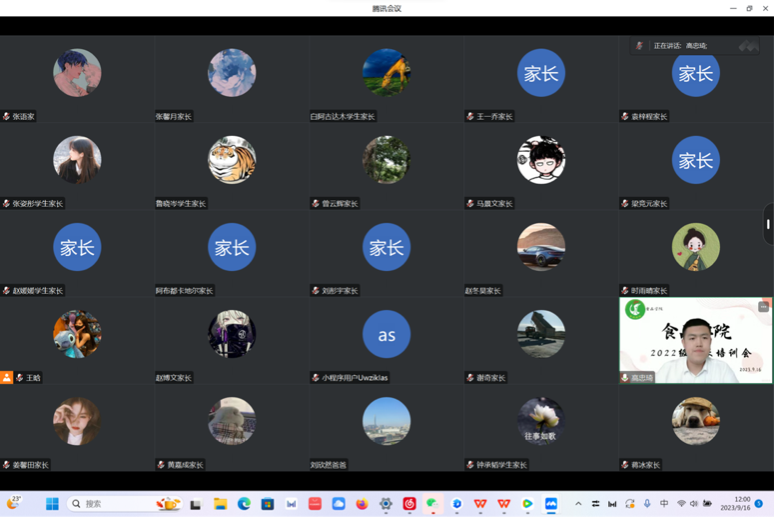Expand the hidden system tray icons chevron
This screenshot has height=517, width=774.
tap(578, 504)
